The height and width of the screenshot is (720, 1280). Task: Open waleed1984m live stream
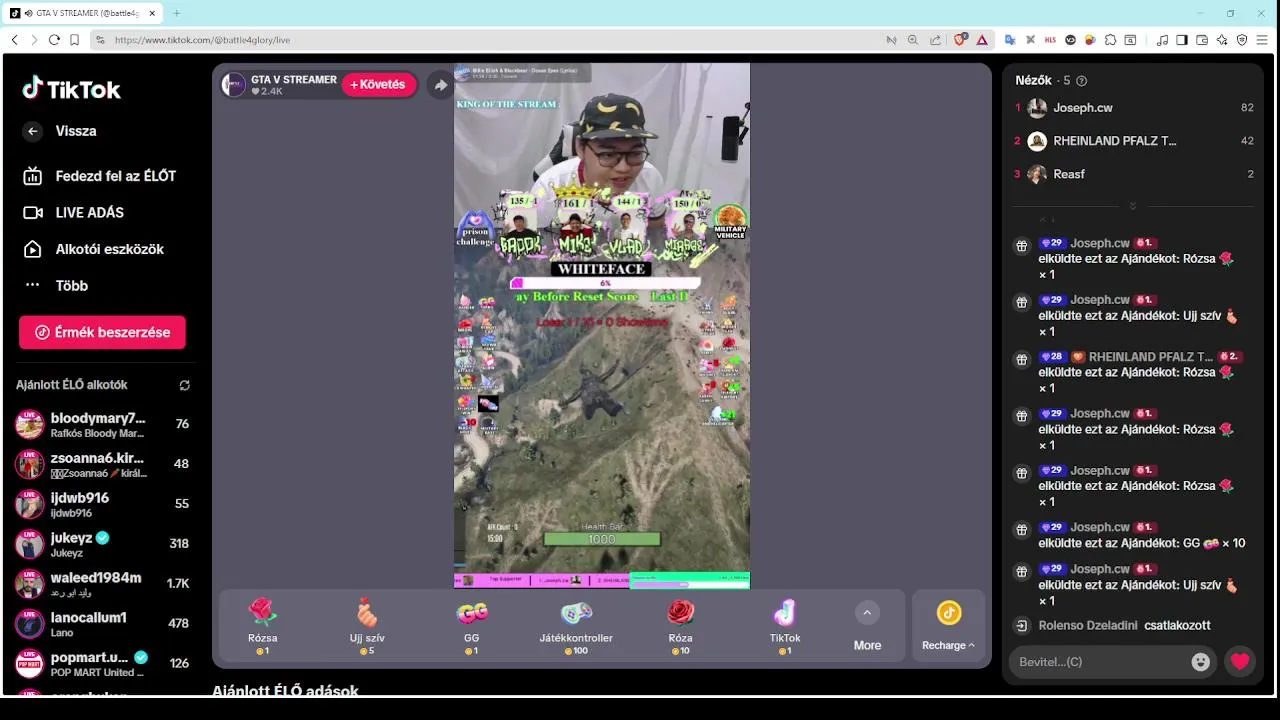coord(102,584)
